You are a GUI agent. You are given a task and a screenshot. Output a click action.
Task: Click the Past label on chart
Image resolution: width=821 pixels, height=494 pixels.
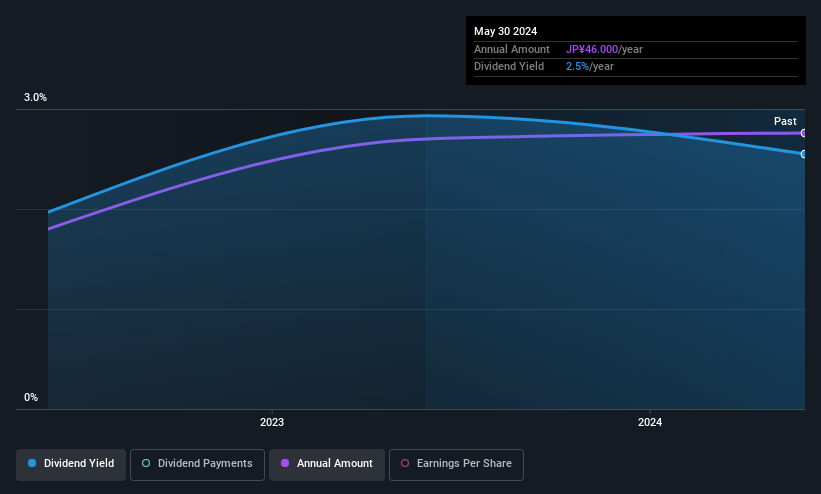(785, 122)
